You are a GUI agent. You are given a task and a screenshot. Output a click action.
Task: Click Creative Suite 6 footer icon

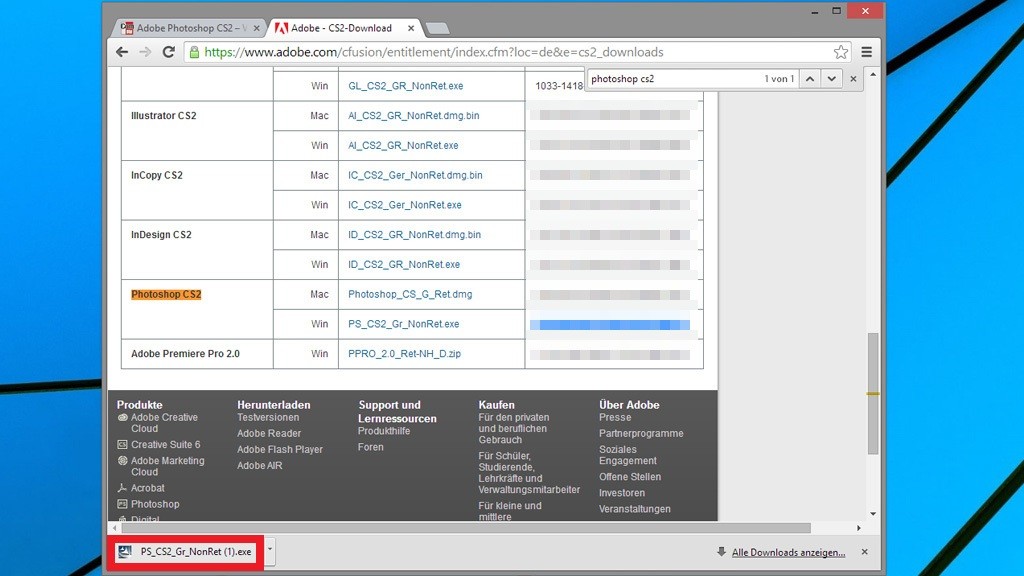click(x=122, y=444)
